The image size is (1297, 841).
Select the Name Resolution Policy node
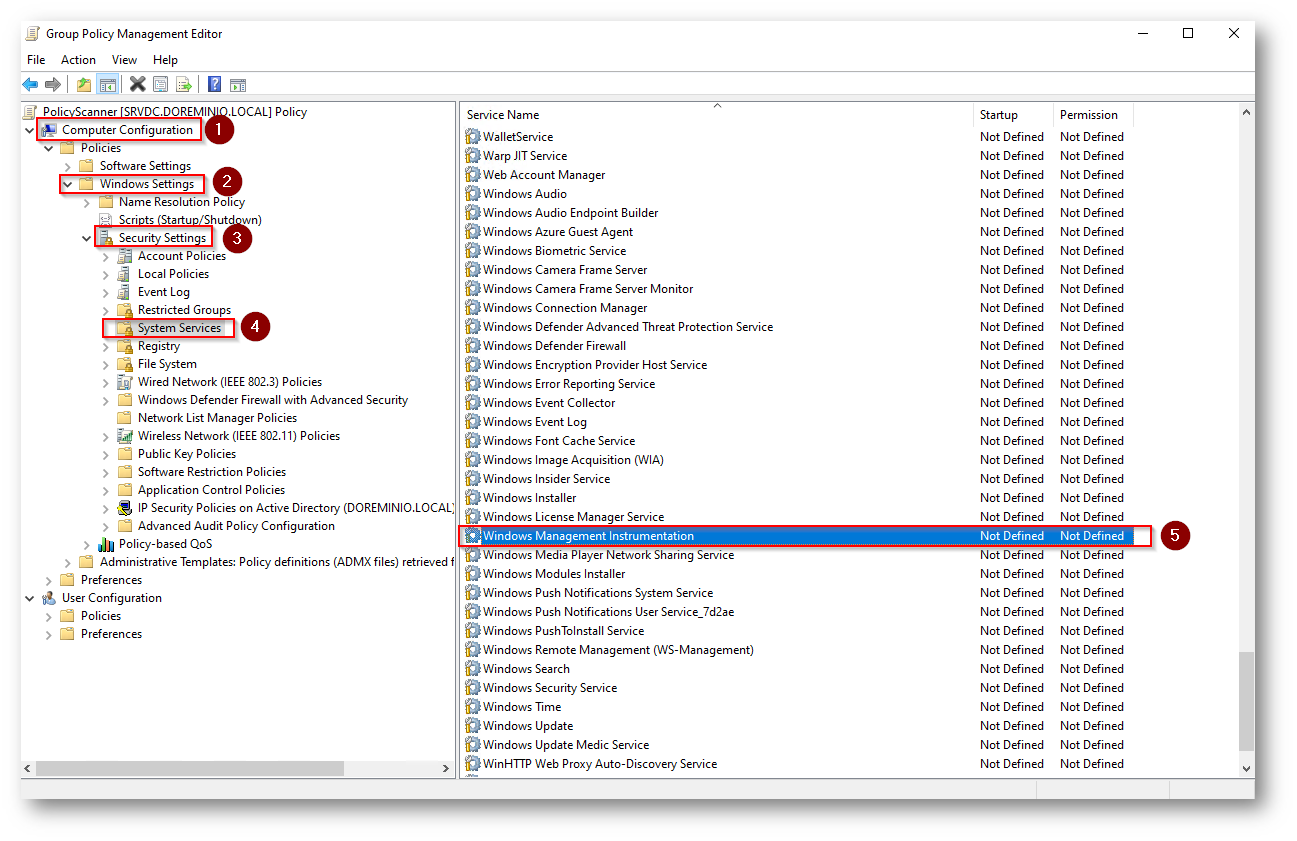[182, 202]
